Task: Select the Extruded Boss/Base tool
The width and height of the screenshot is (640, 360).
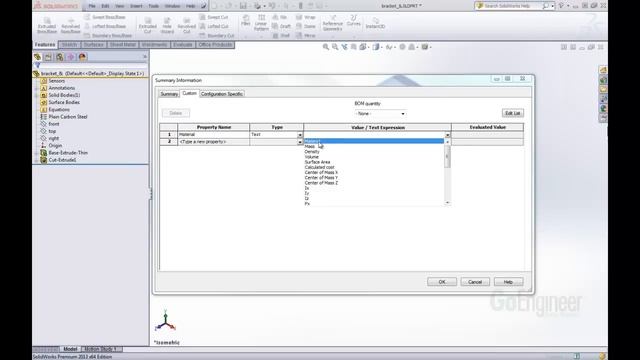Action: [47, 26]
